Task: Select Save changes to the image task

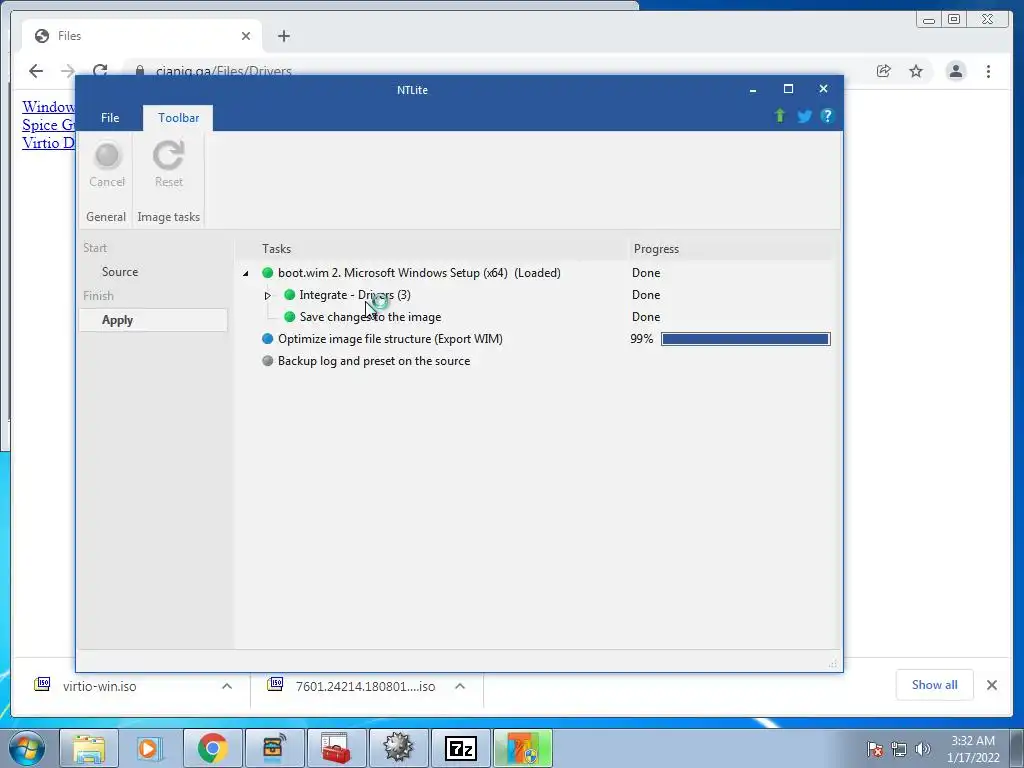Action: tap(370, 317)
